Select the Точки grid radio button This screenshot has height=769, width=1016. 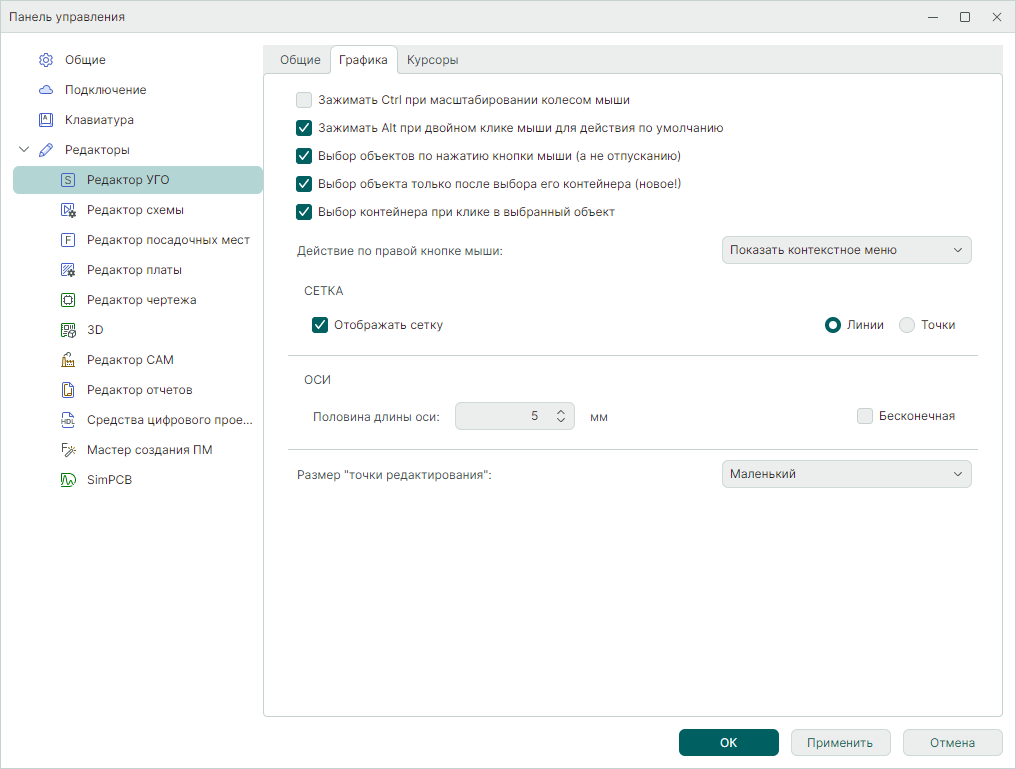[907, 325]
